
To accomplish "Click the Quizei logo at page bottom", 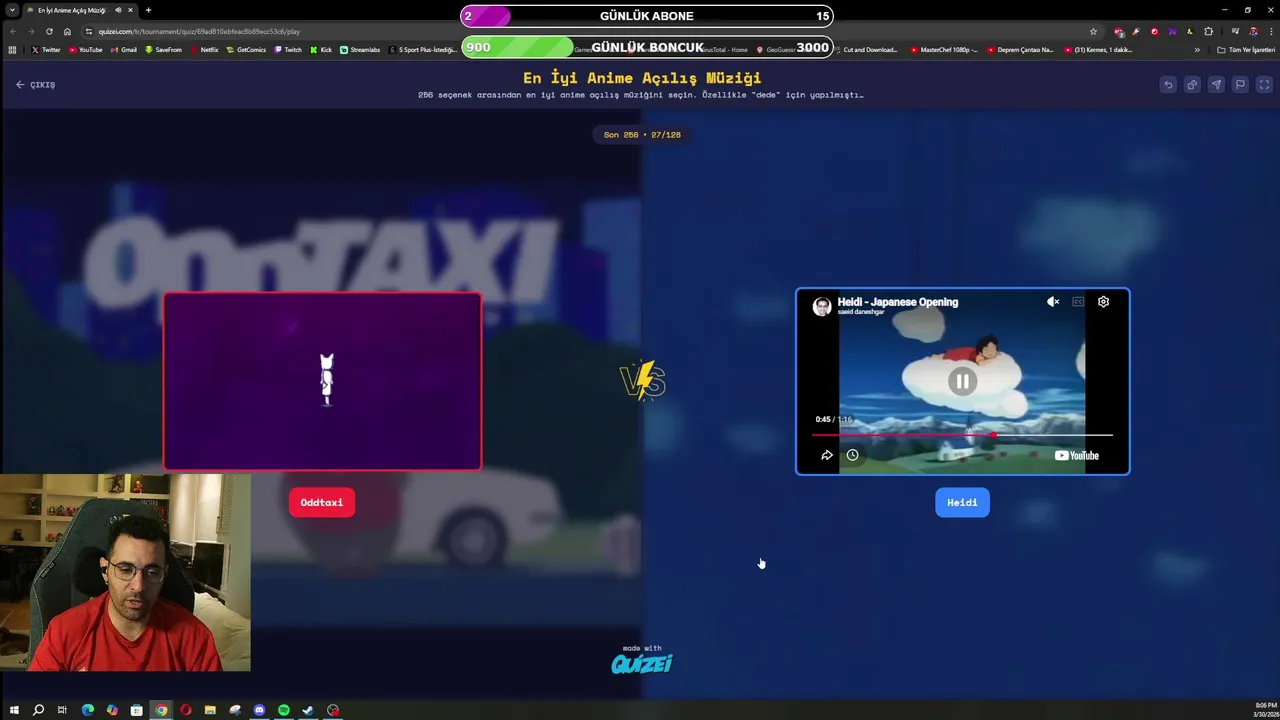I will coord(642,663).
